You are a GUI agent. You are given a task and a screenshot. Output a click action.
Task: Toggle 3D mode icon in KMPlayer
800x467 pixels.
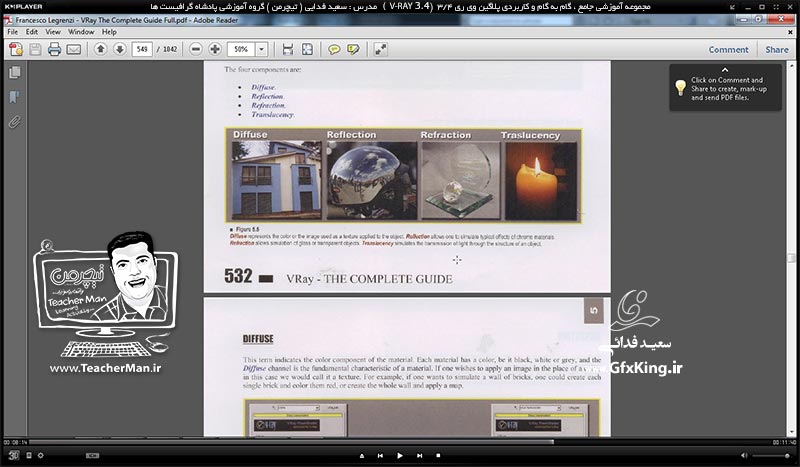pyautogui.click(x=14, y=455)
